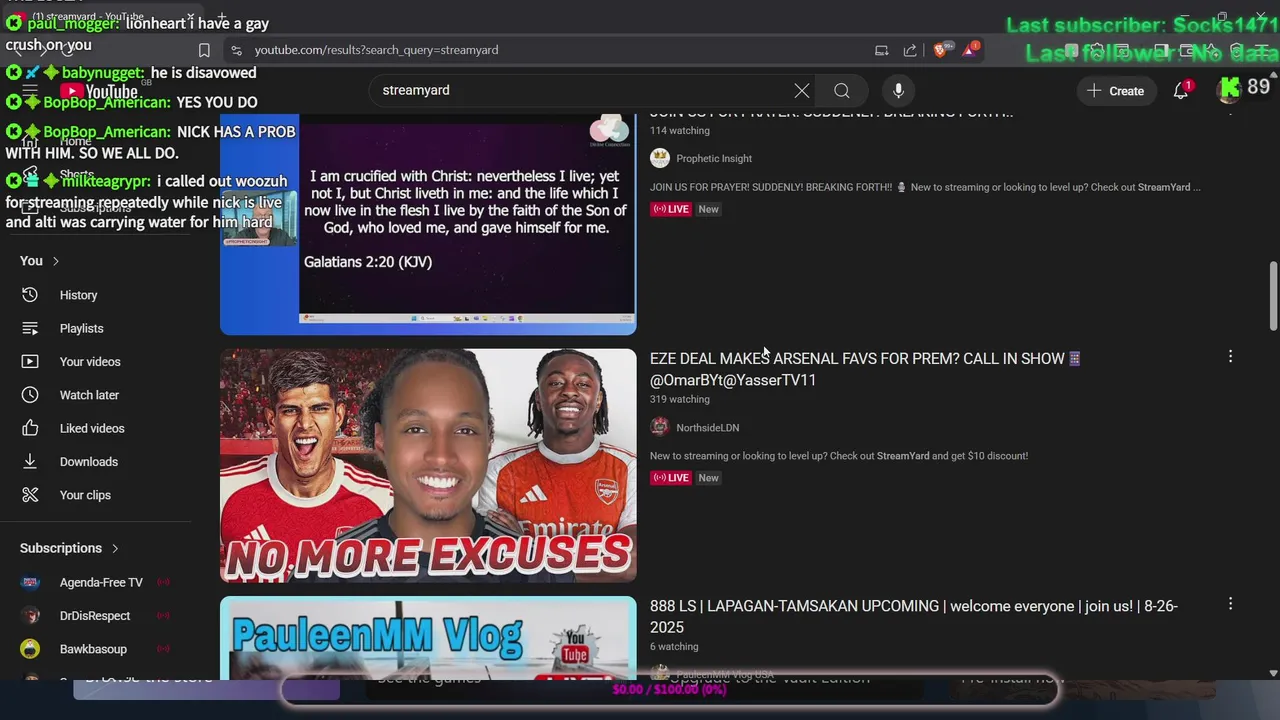Open site settings icon beside youtube.com URL
Viewport: 1280px width, 720px height.
[236, 50]
